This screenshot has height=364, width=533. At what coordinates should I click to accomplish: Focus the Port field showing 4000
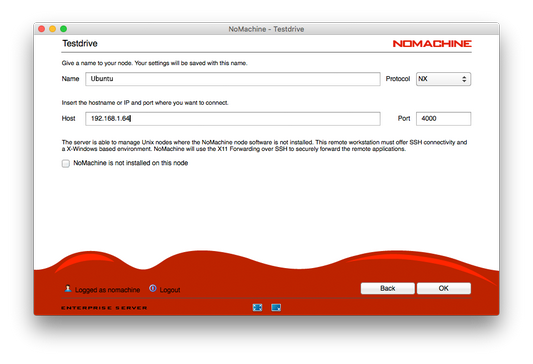click(443, 119)
